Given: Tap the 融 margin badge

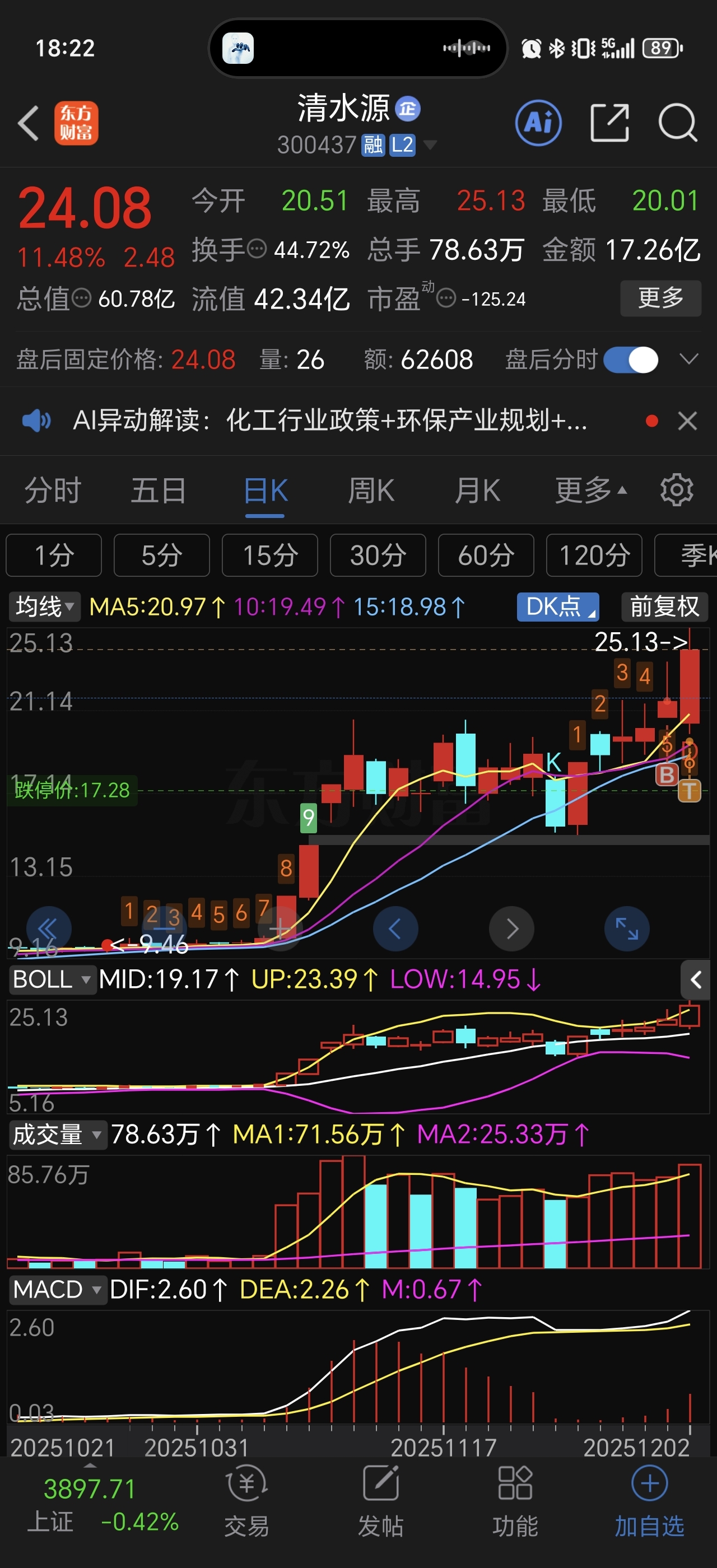Looking at the screenshot, I should point(373,146).
